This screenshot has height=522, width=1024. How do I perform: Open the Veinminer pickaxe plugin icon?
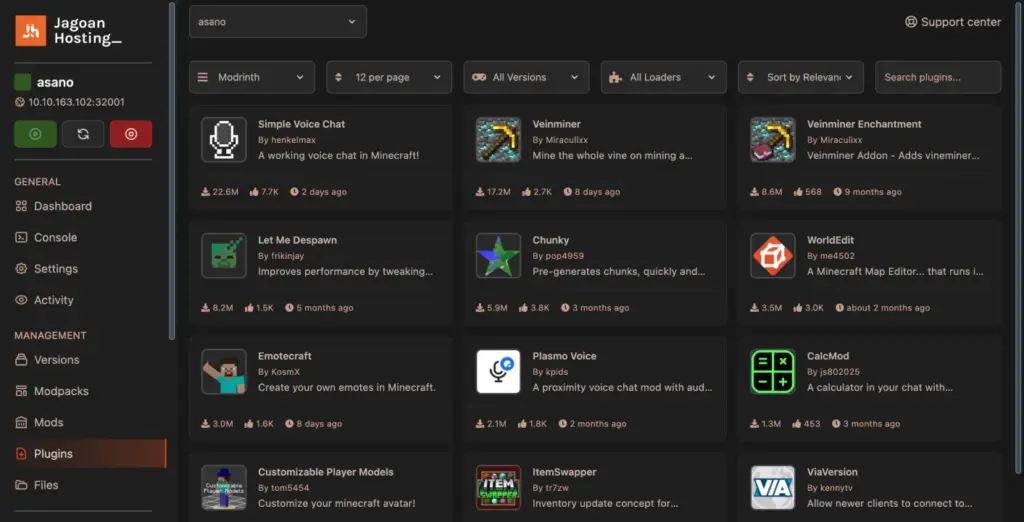click(x=498, y=140)
